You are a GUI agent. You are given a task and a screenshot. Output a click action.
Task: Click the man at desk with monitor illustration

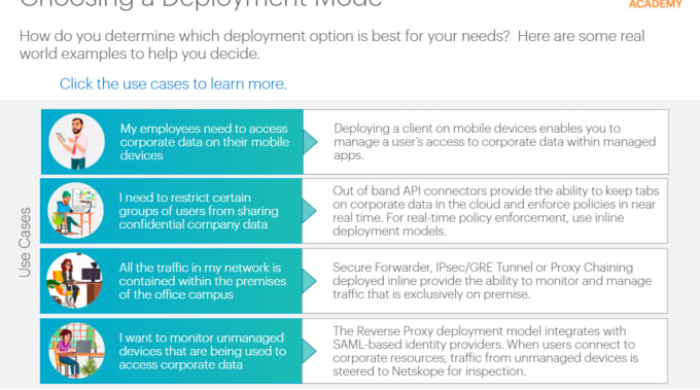[x=75, y=211]
